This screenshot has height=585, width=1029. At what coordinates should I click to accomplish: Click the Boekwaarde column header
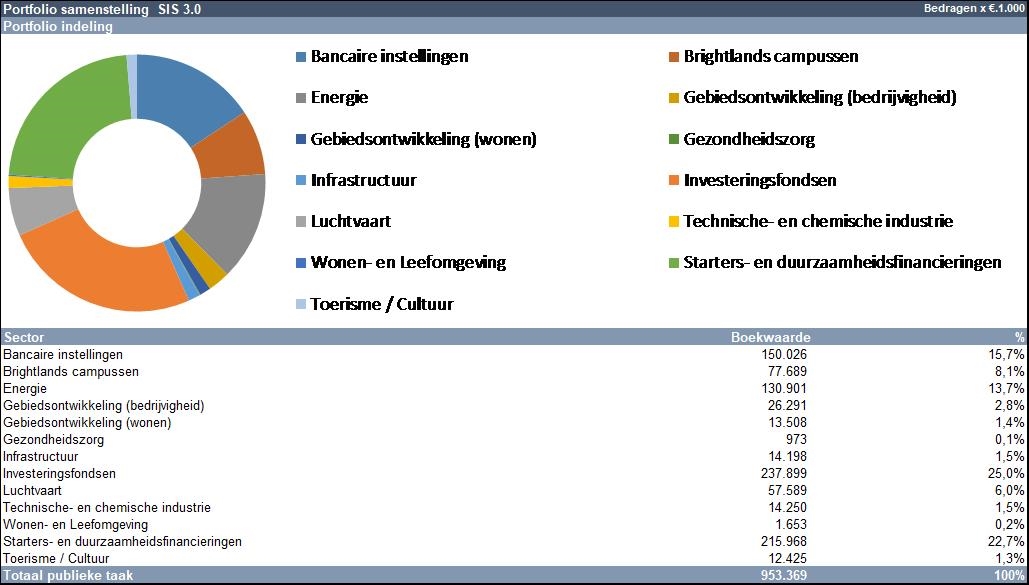(771, 338)
